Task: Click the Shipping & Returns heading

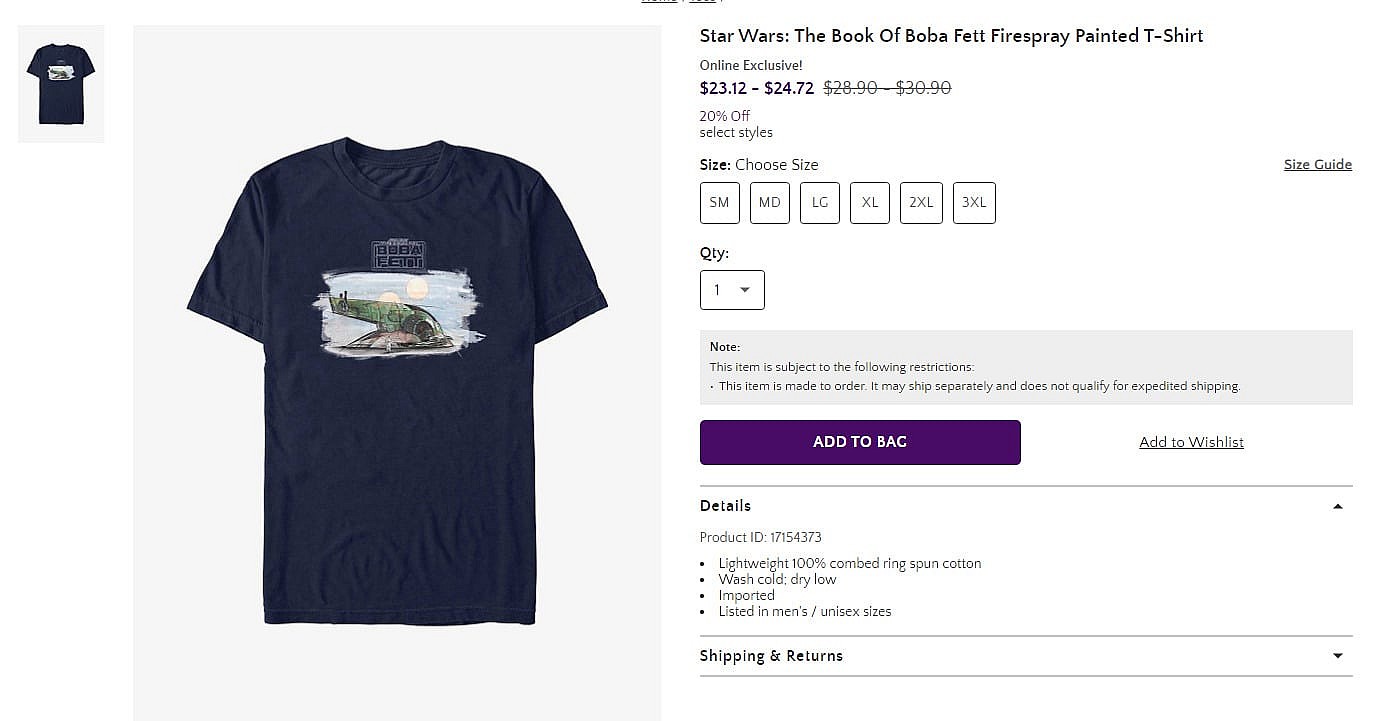Action: click(771, 656)
